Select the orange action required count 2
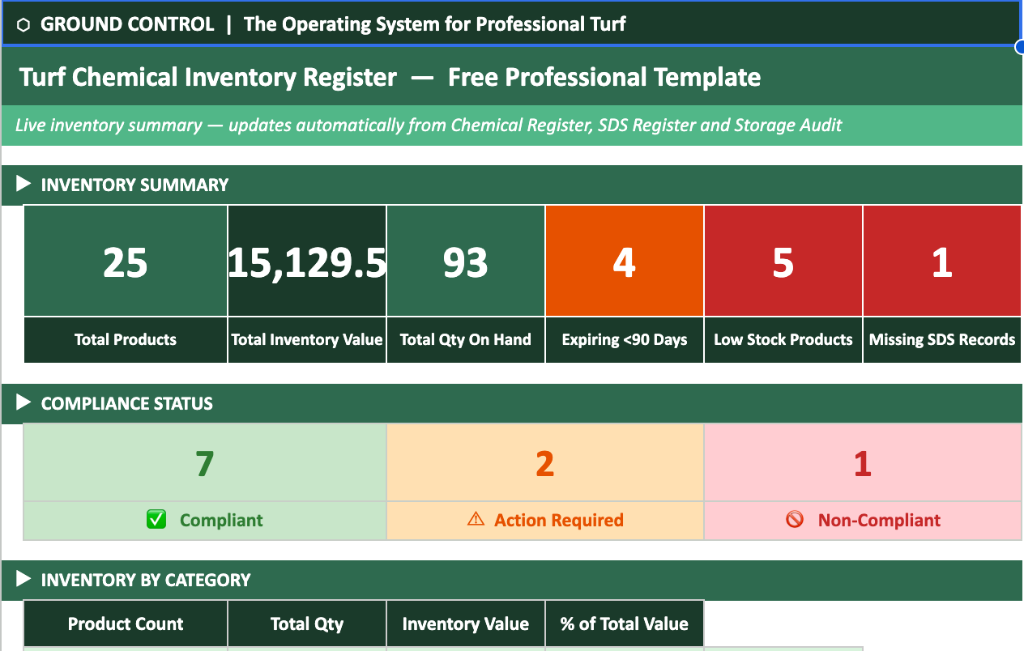This screenshot has height=651, width=1024. [x=545, y=463]
